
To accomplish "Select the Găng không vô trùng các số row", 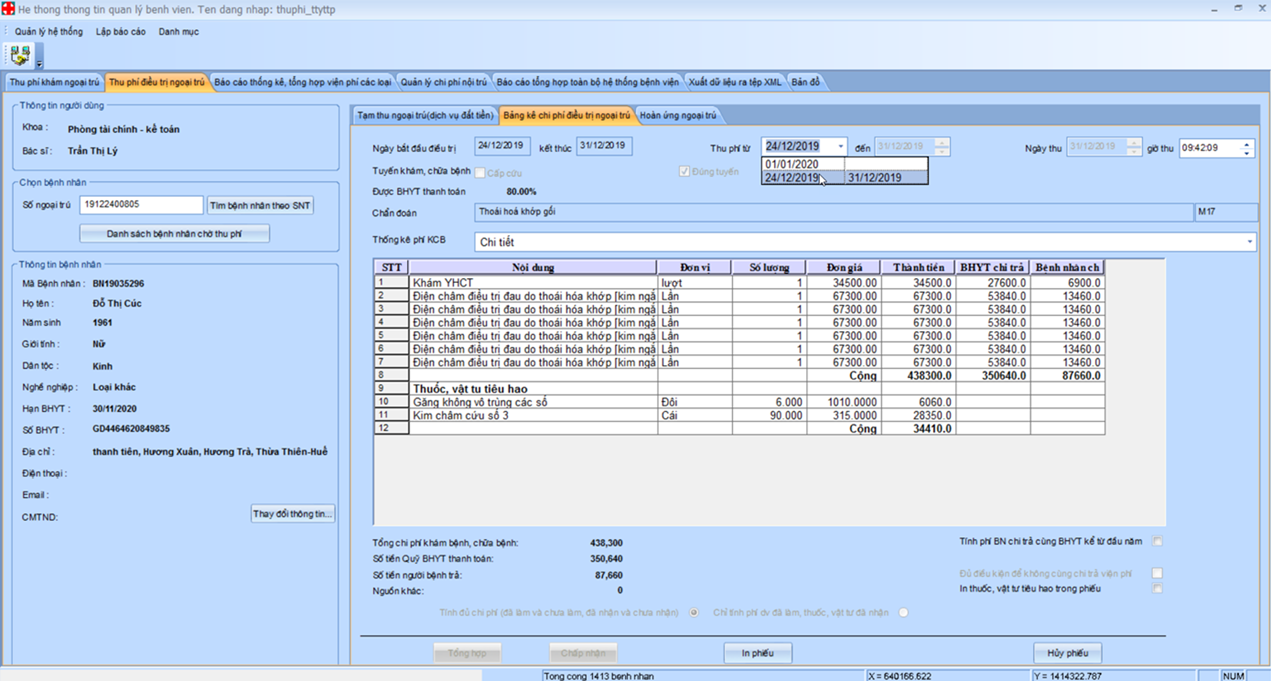I will (x=740, y=402).
